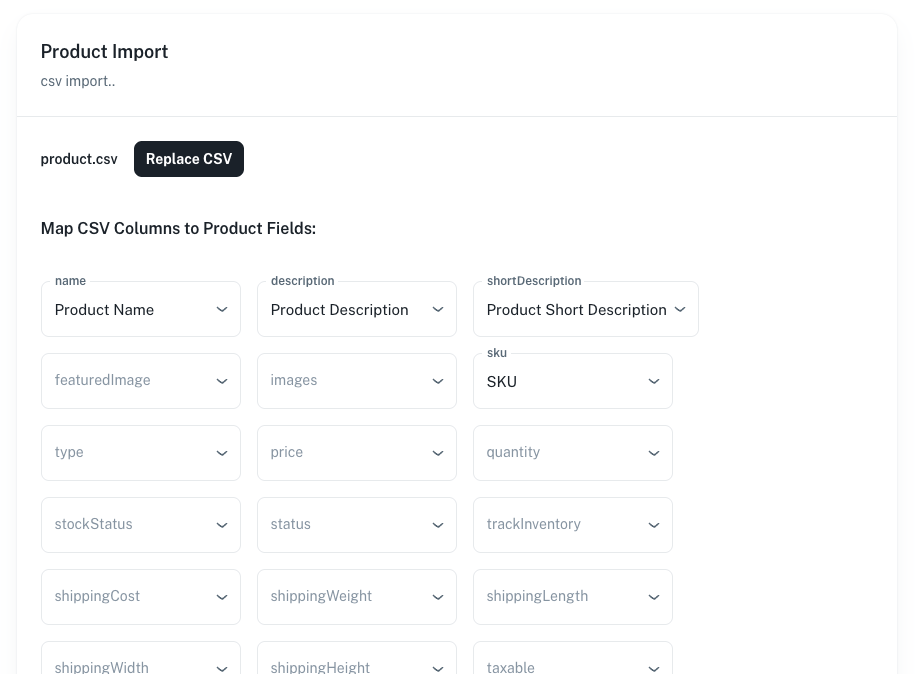
Task: Click the product.csv file name
Action: (x=79, y=159)
